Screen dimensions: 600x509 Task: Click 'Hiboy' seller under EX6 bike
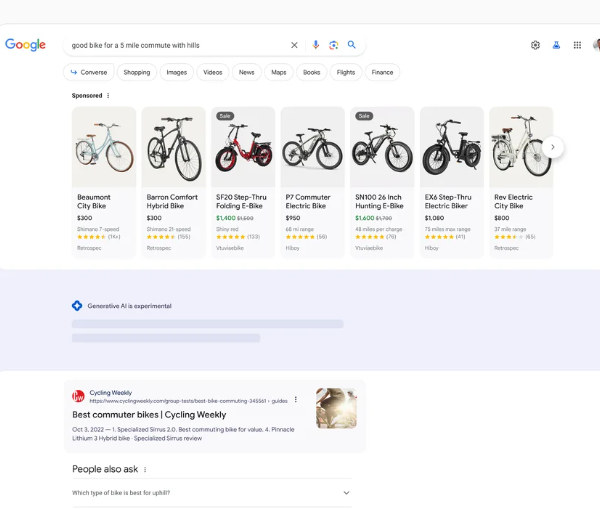432,248
